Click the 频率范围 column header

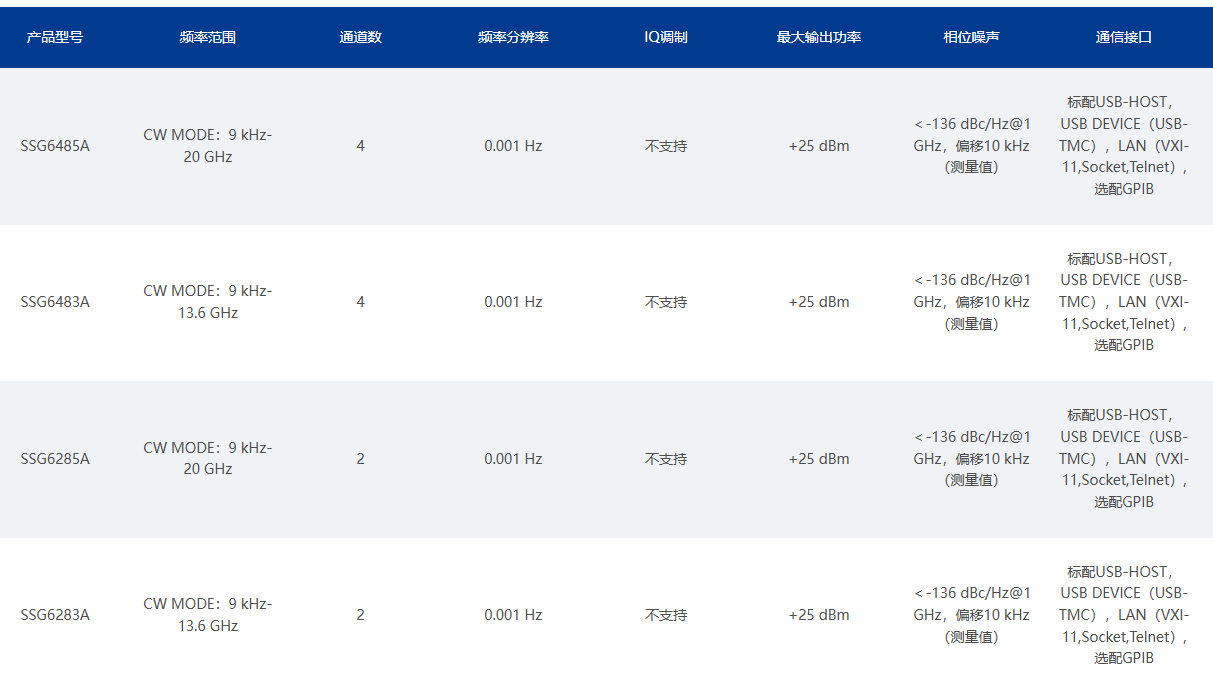tap(208, 37)
